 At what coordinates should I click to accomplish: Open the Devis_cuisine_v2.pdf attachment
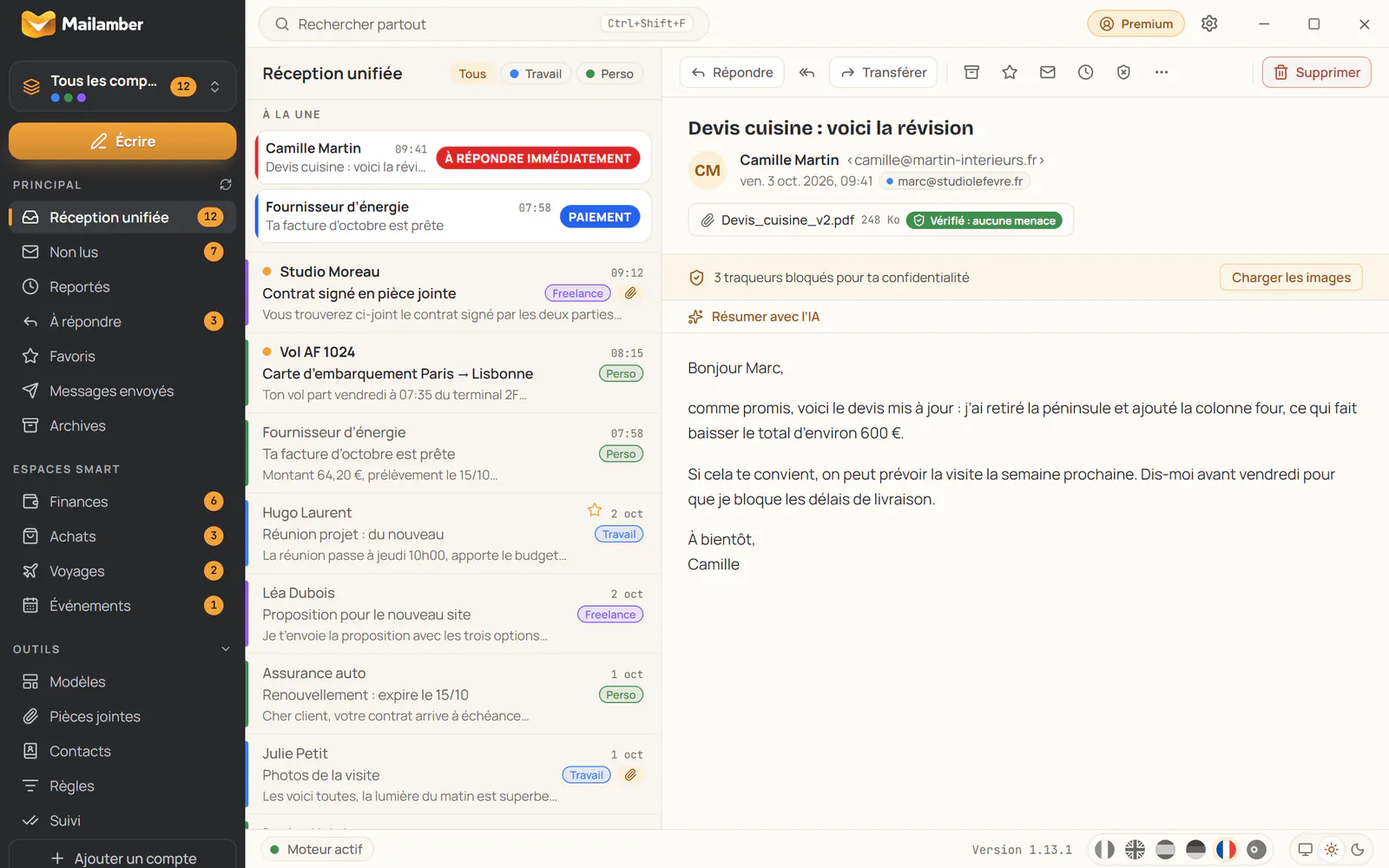880,220
